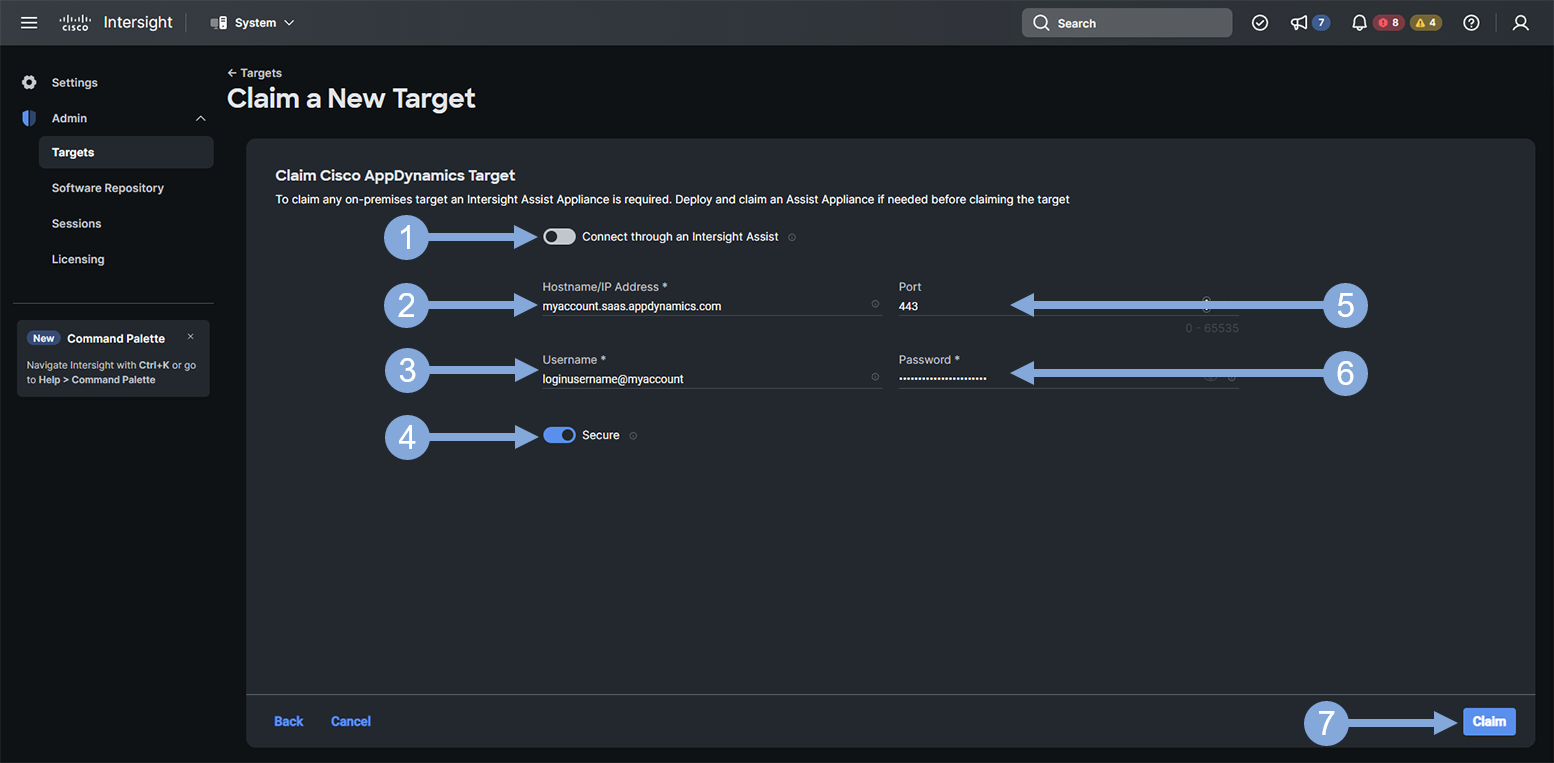Click info icon in Hostname field
The image size is (1554, 763).
875,304
